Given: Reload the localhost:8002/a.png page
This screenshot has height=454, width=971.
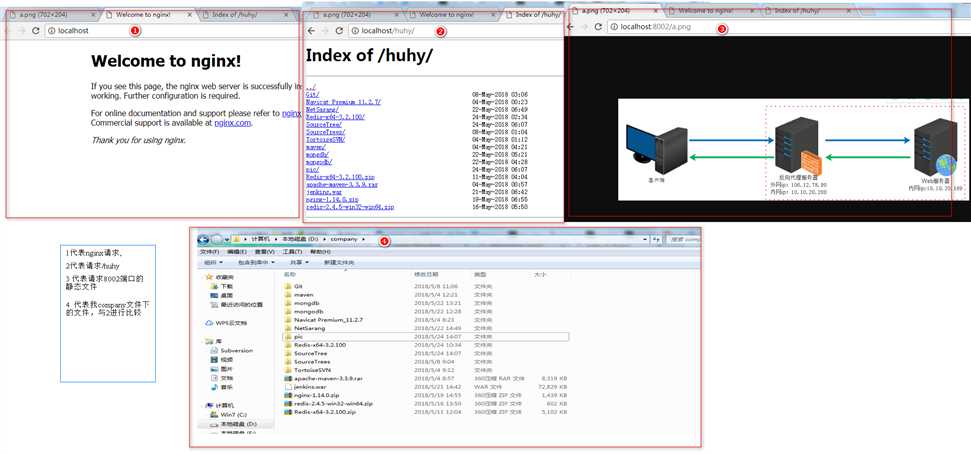Looking at the screenshot, I should coord(598,27).
